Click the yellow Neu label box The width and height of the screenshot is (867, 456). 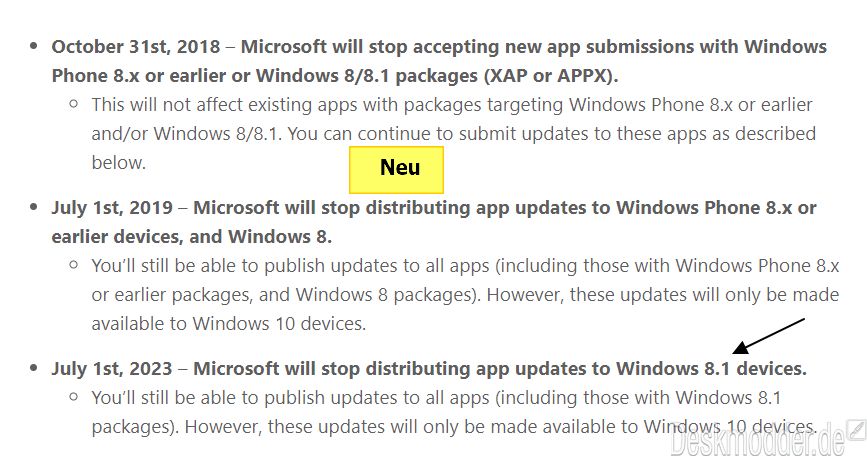[x=396, y=169]
